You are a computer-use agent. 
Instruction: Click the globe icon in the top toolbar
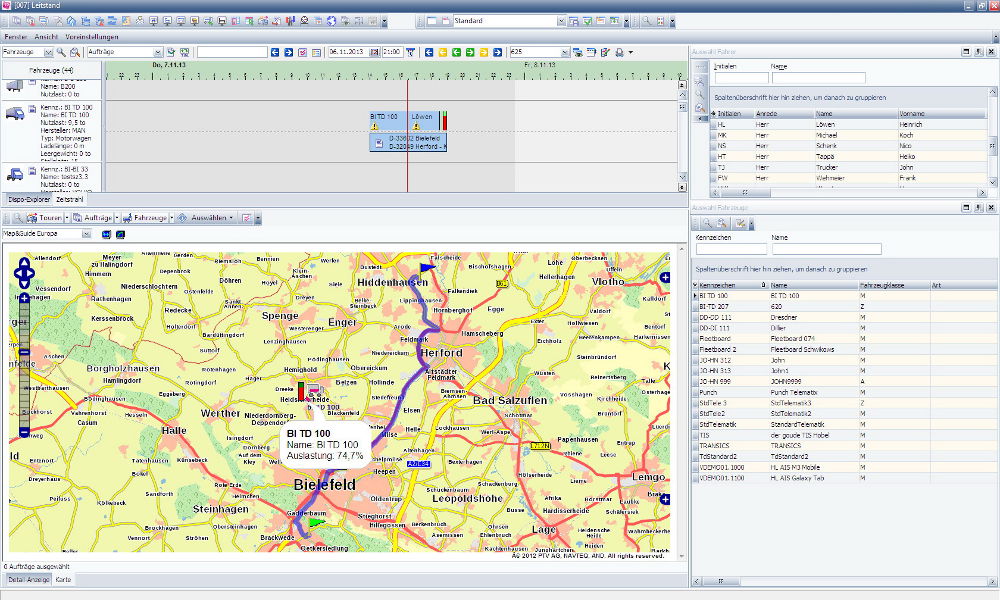[x=332, y=21]
